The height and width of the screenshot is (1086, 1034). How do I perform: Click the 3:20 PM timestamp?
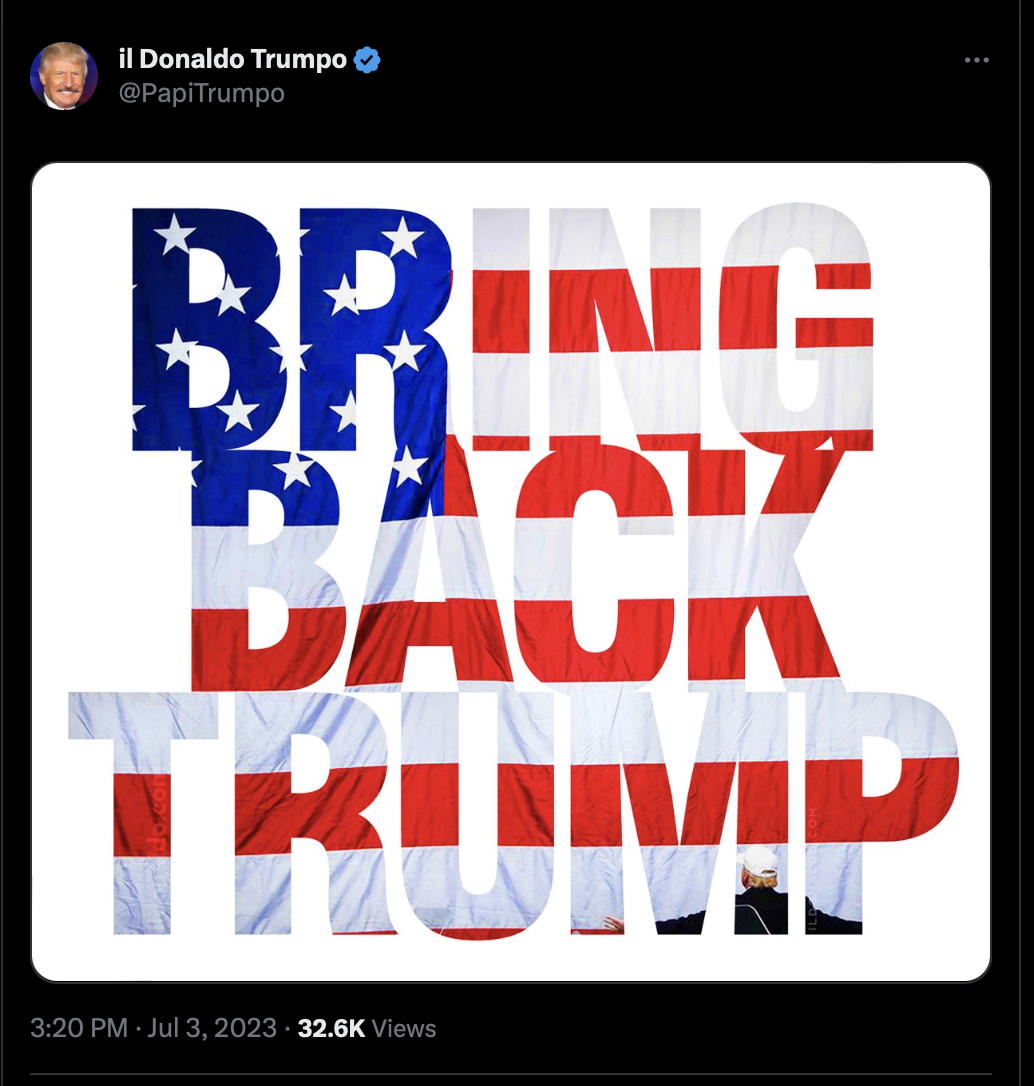tap(79, 1028)
